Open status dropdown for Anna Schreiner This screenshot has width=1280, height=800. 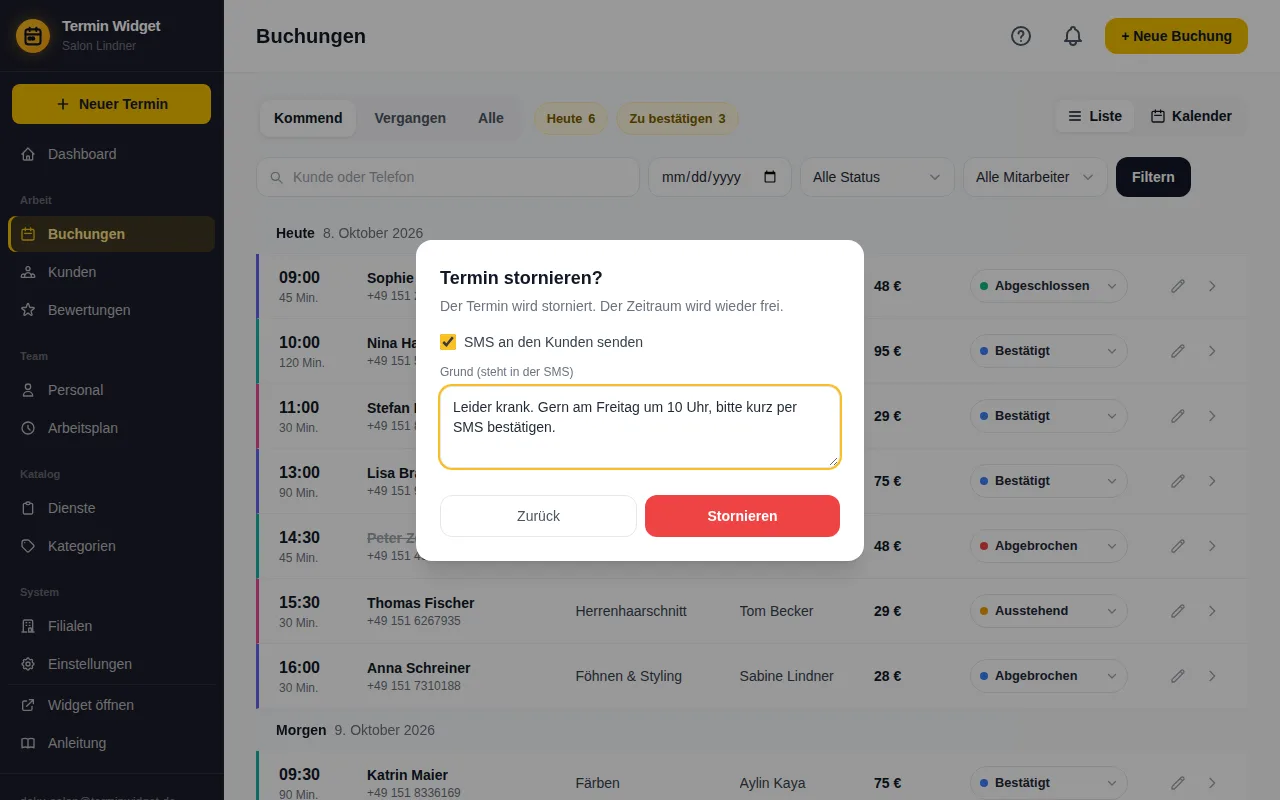coord(1048,676)
